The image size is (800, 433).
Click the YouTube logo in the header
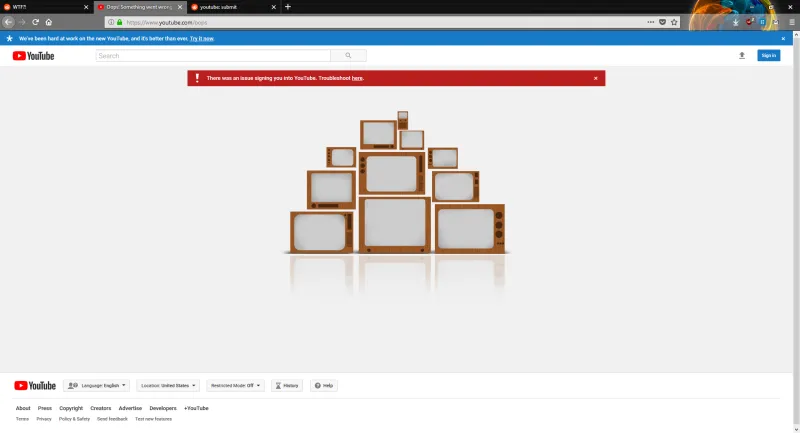tap(33, 56)
